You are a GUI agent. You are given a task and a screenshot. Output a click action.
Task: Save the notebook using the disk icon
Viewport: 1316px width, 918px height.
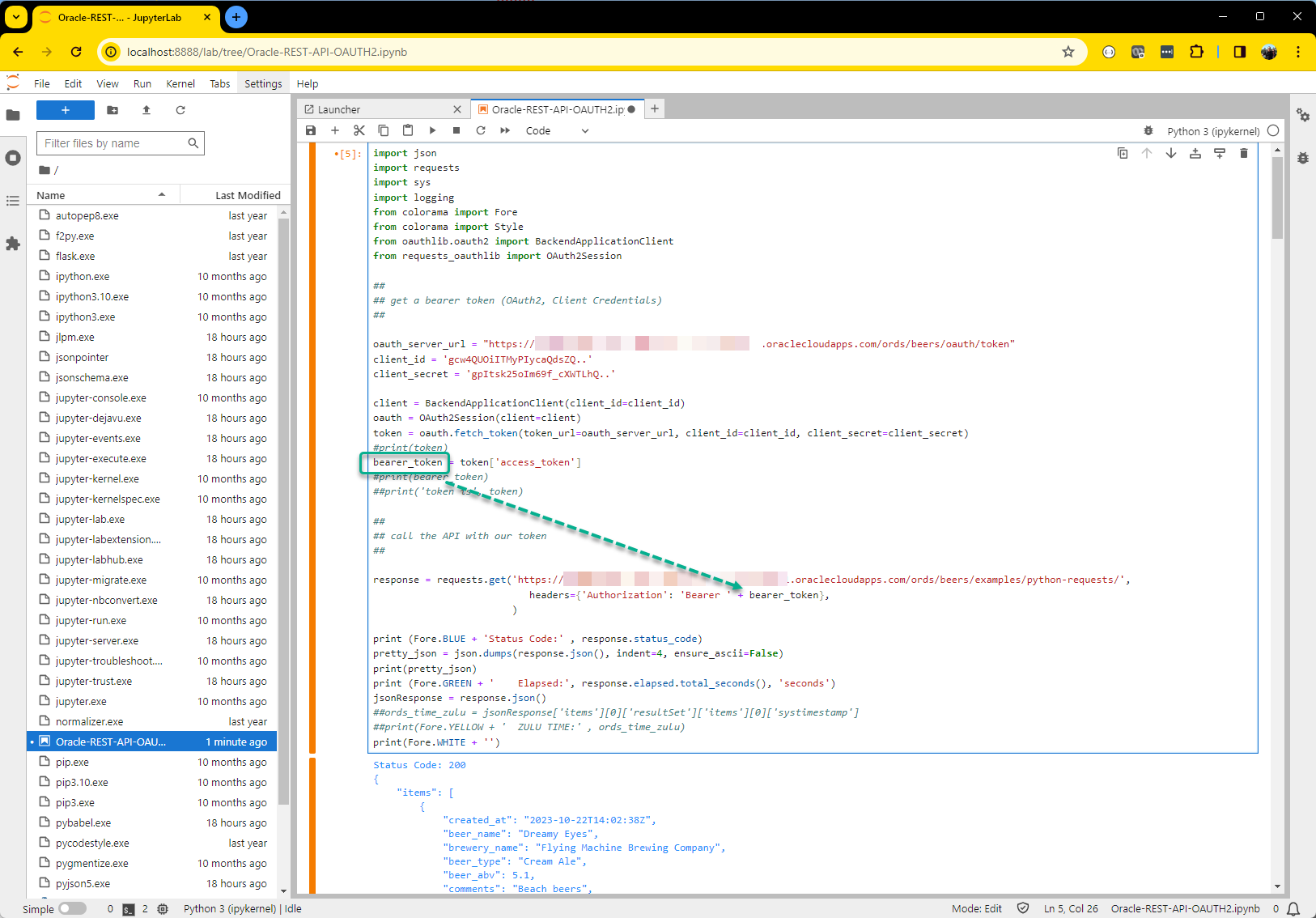click(311, 130)
